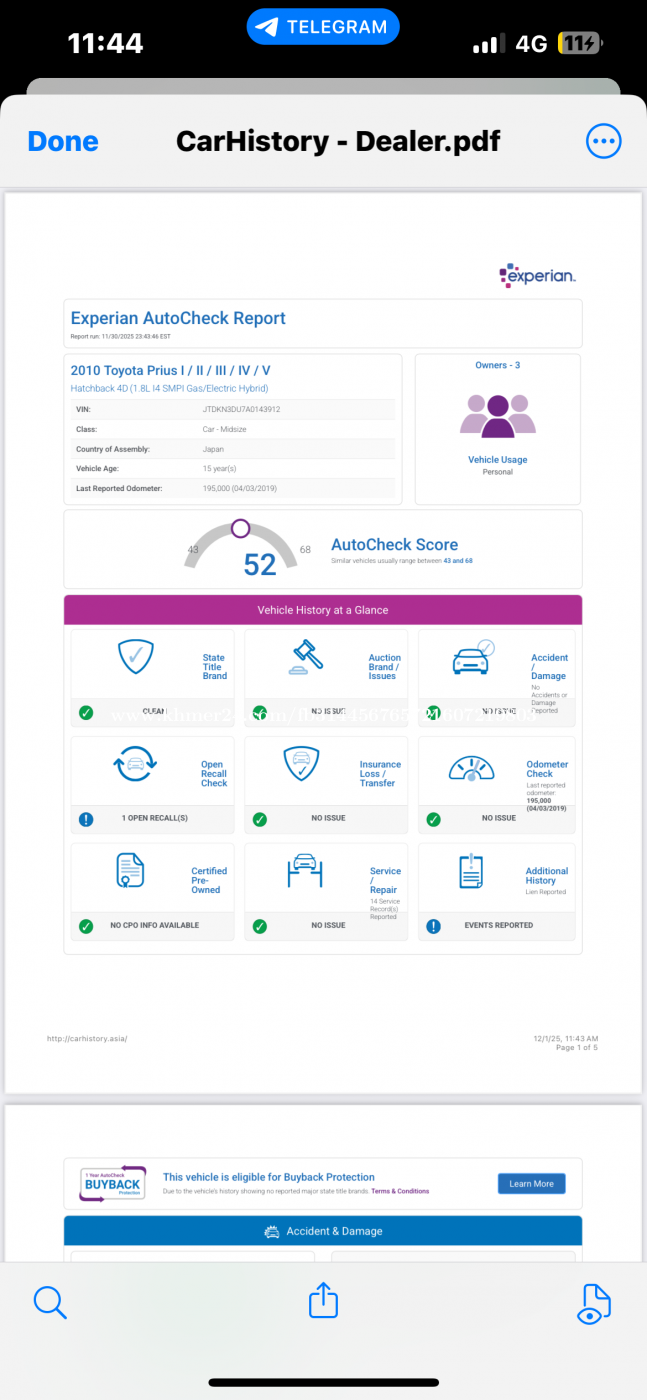Image resolution: width=647 pixels, height=1400 pixels.
Task: Tap the State Title Brand shield icon
Action: tap(135, 657)
